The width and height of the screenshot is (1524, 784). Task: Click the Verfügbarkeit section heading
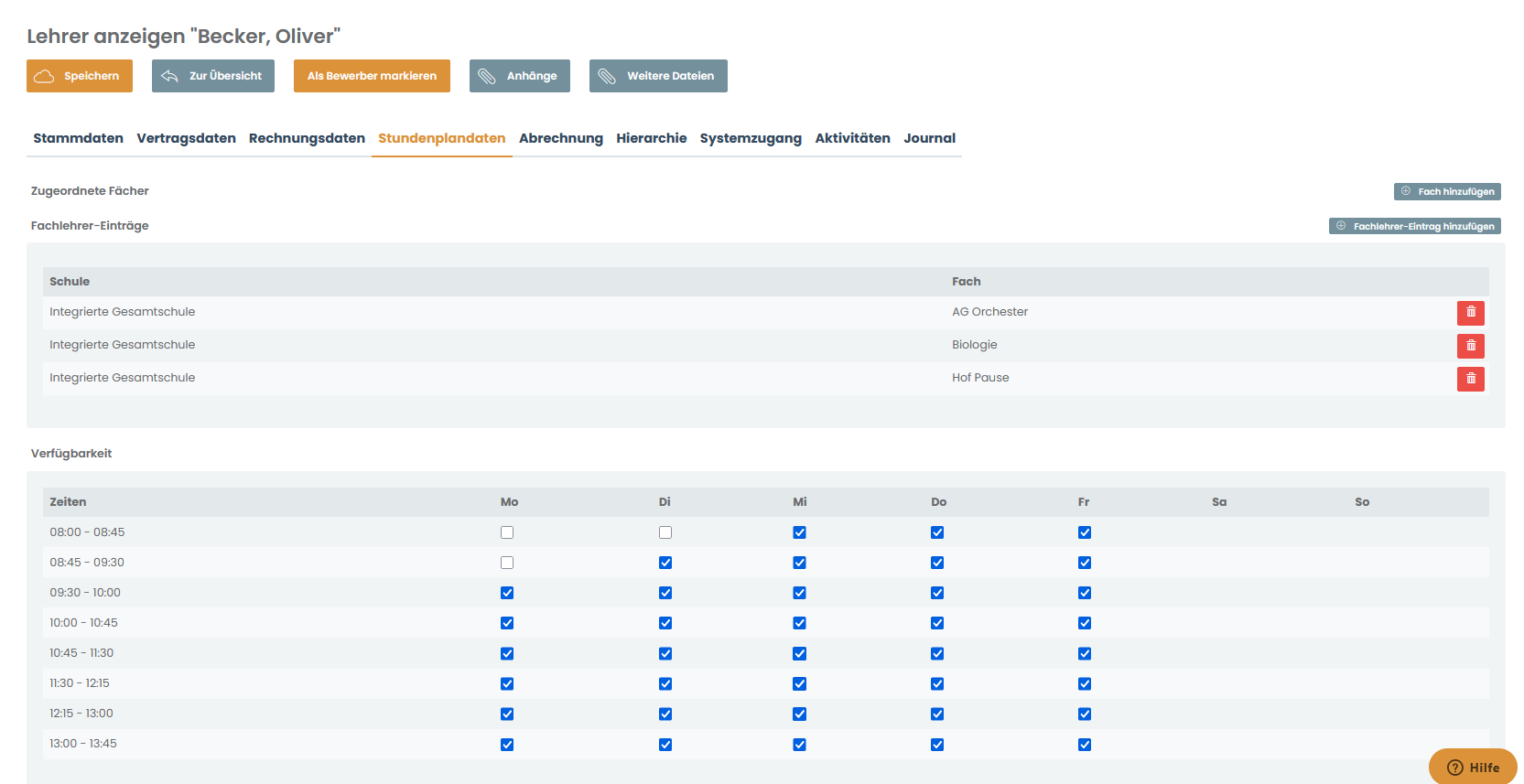(x=71, y=454)
